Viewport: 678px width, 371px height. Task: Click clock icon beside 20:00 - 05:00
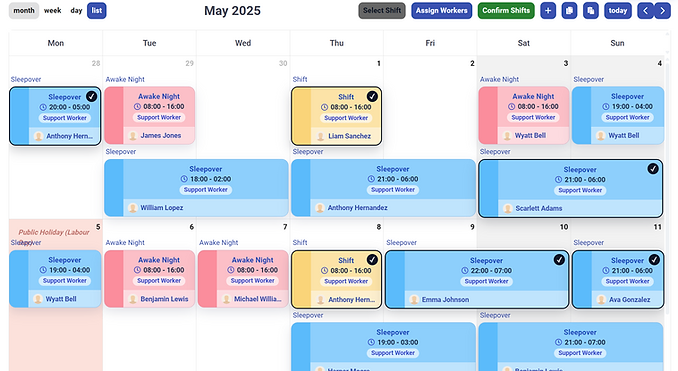43,107
